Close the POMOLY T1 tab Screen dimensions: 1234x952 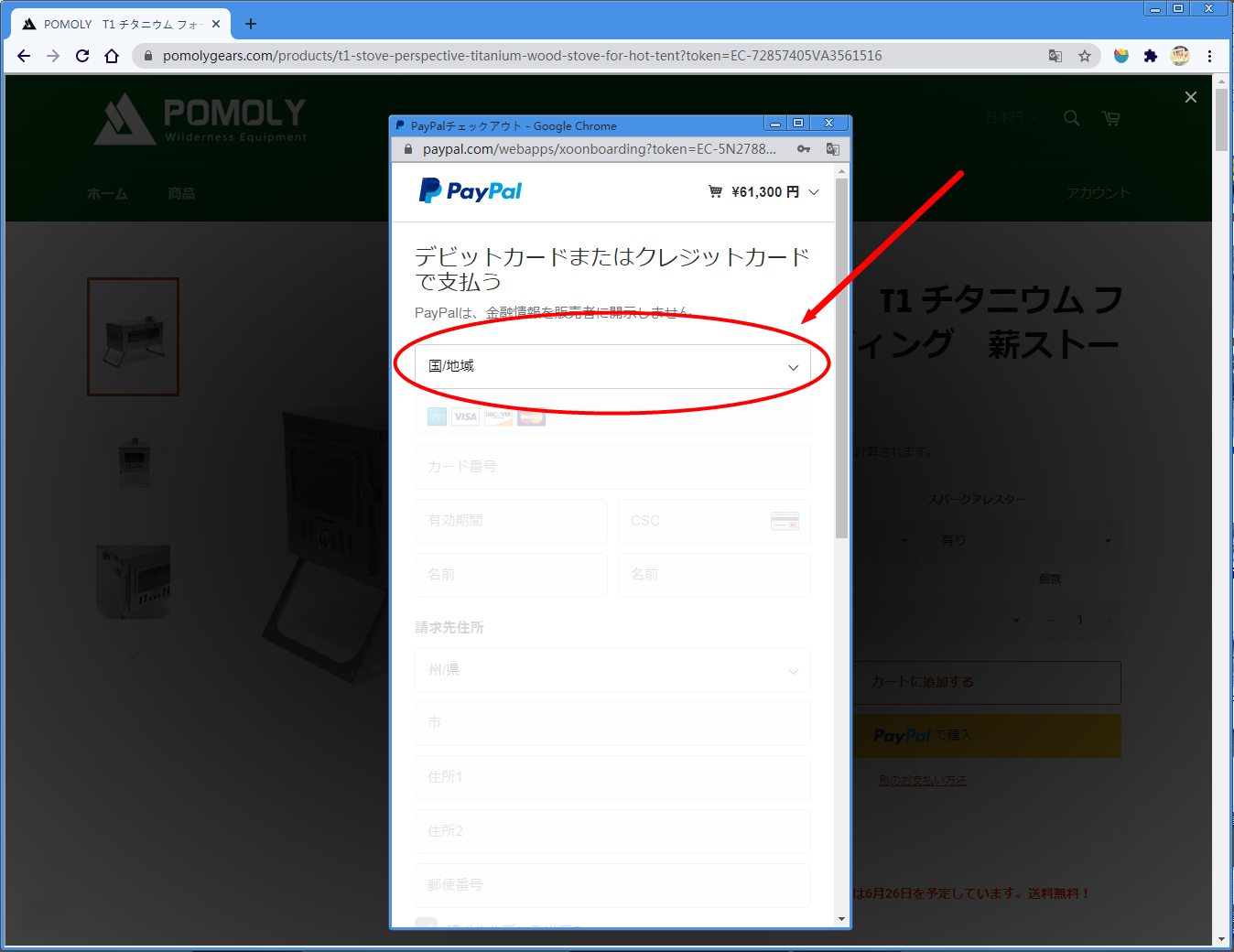216,24
